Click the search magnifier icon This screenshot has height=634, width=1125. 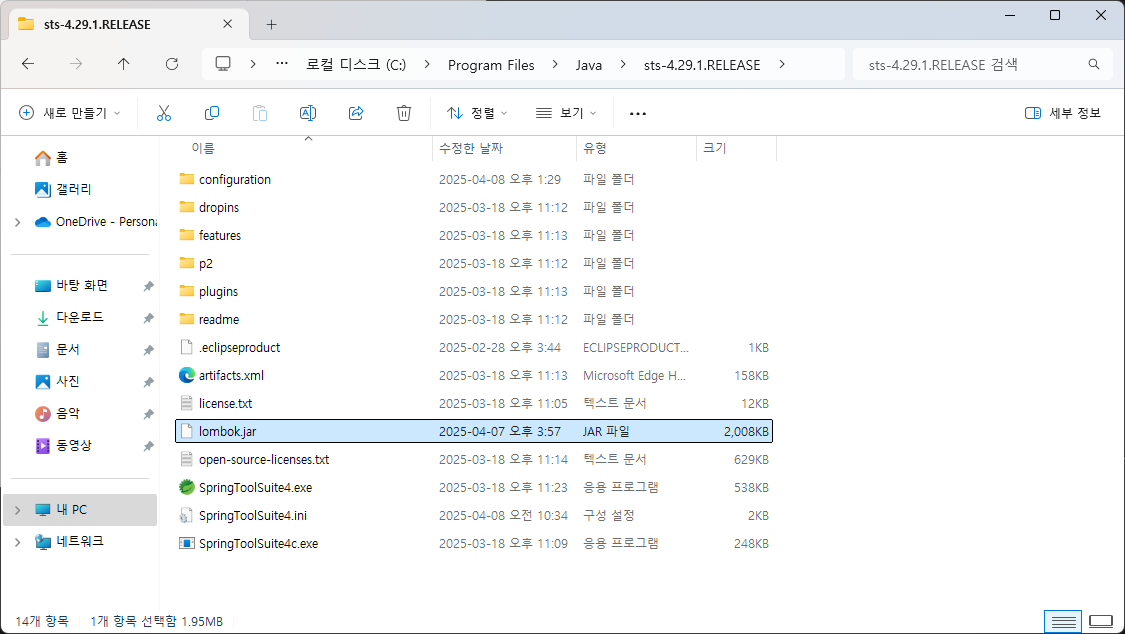[x=1093, y=64]
